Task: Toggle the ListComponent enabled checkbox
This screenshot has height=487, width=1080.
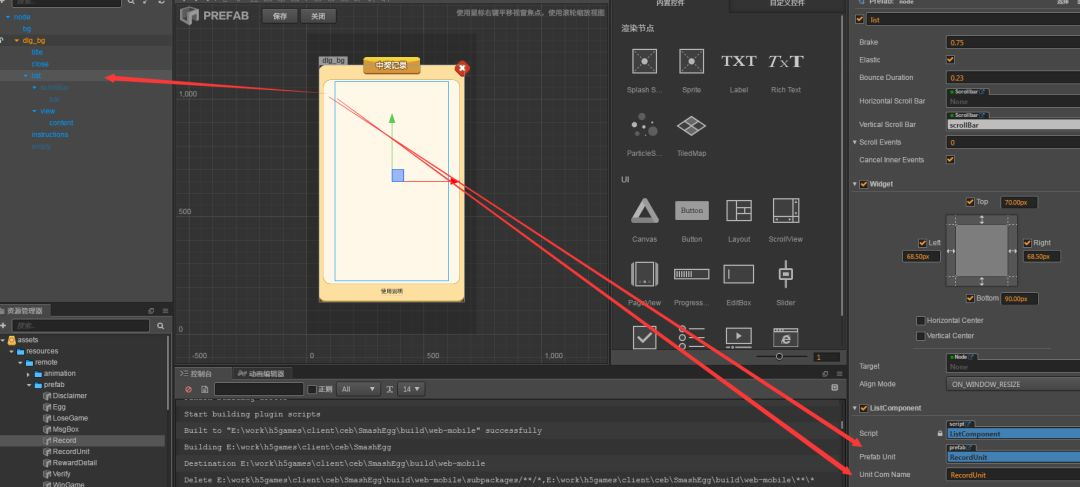Action: pyautogui.click(x=864, y=408)
